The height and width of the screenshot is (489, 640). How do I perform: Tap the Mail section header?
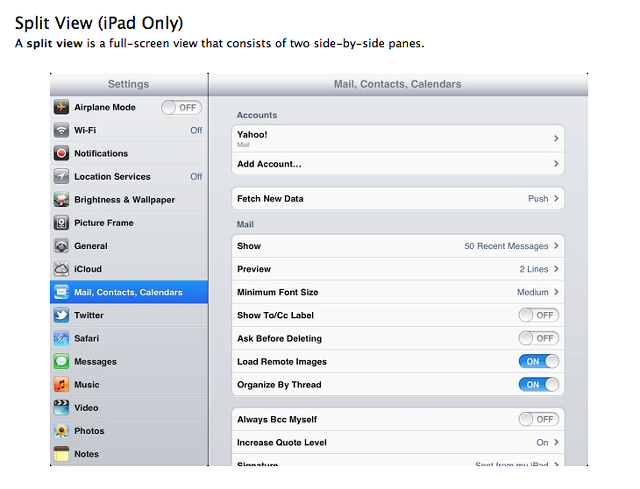point(245,224)
